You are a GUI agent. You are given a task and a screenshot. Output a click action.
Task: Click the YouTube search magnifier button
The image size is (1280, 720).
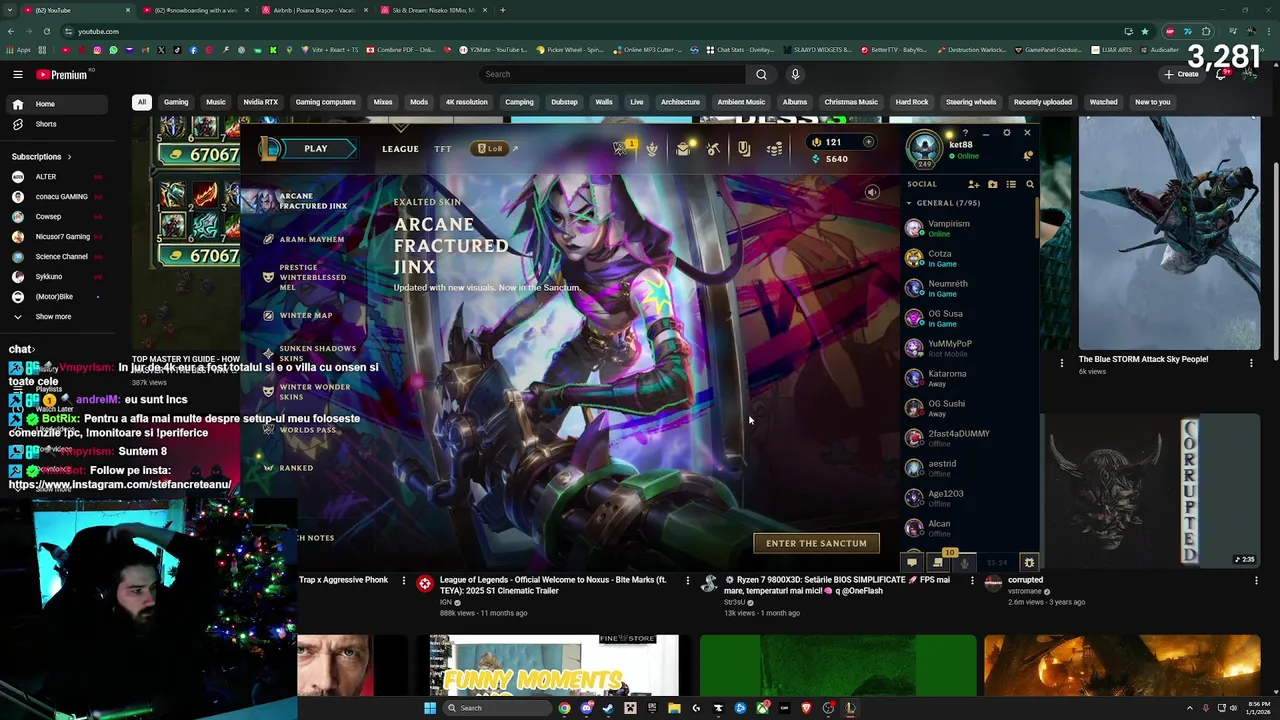[761, 74]
